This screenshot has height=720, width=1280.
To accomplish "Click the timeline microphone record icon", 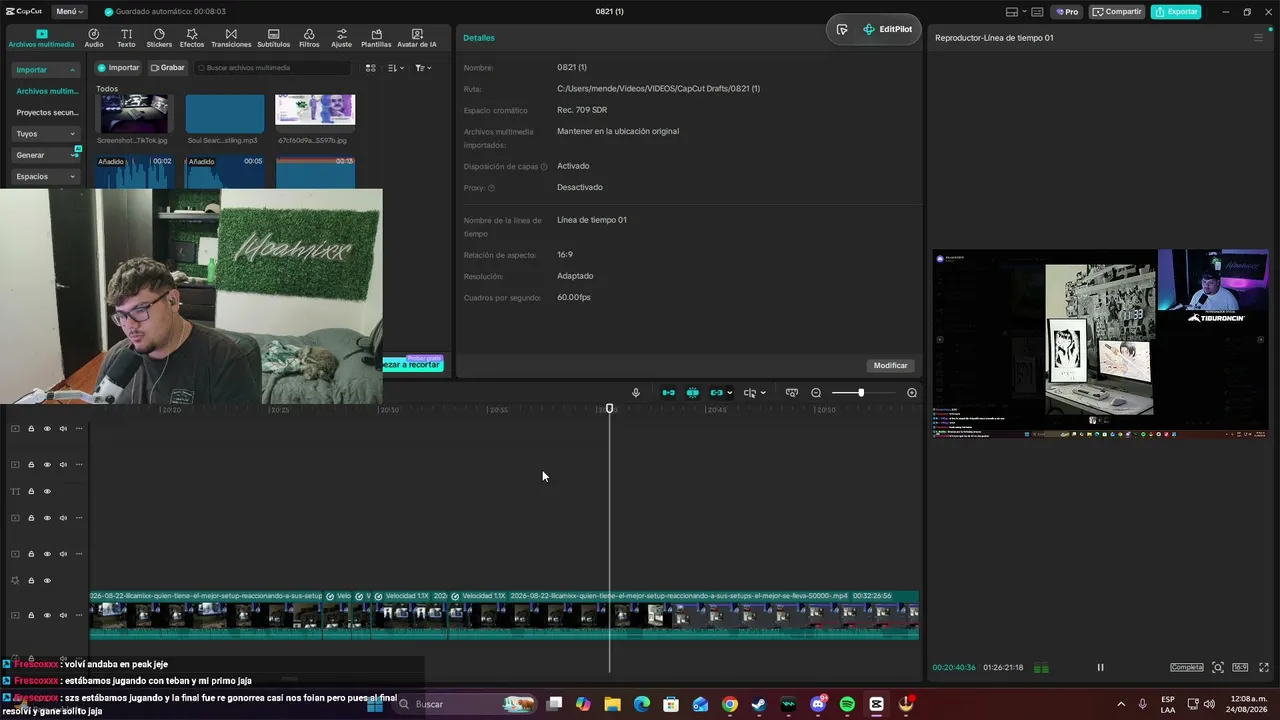I will tap(636, 393).
